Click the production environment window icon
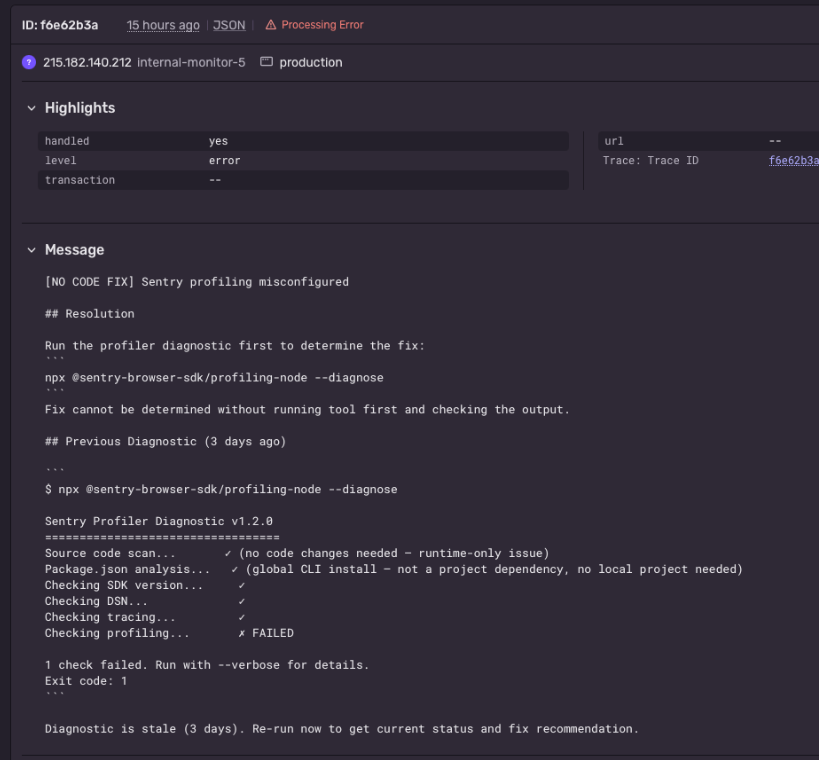 [266, 62]
